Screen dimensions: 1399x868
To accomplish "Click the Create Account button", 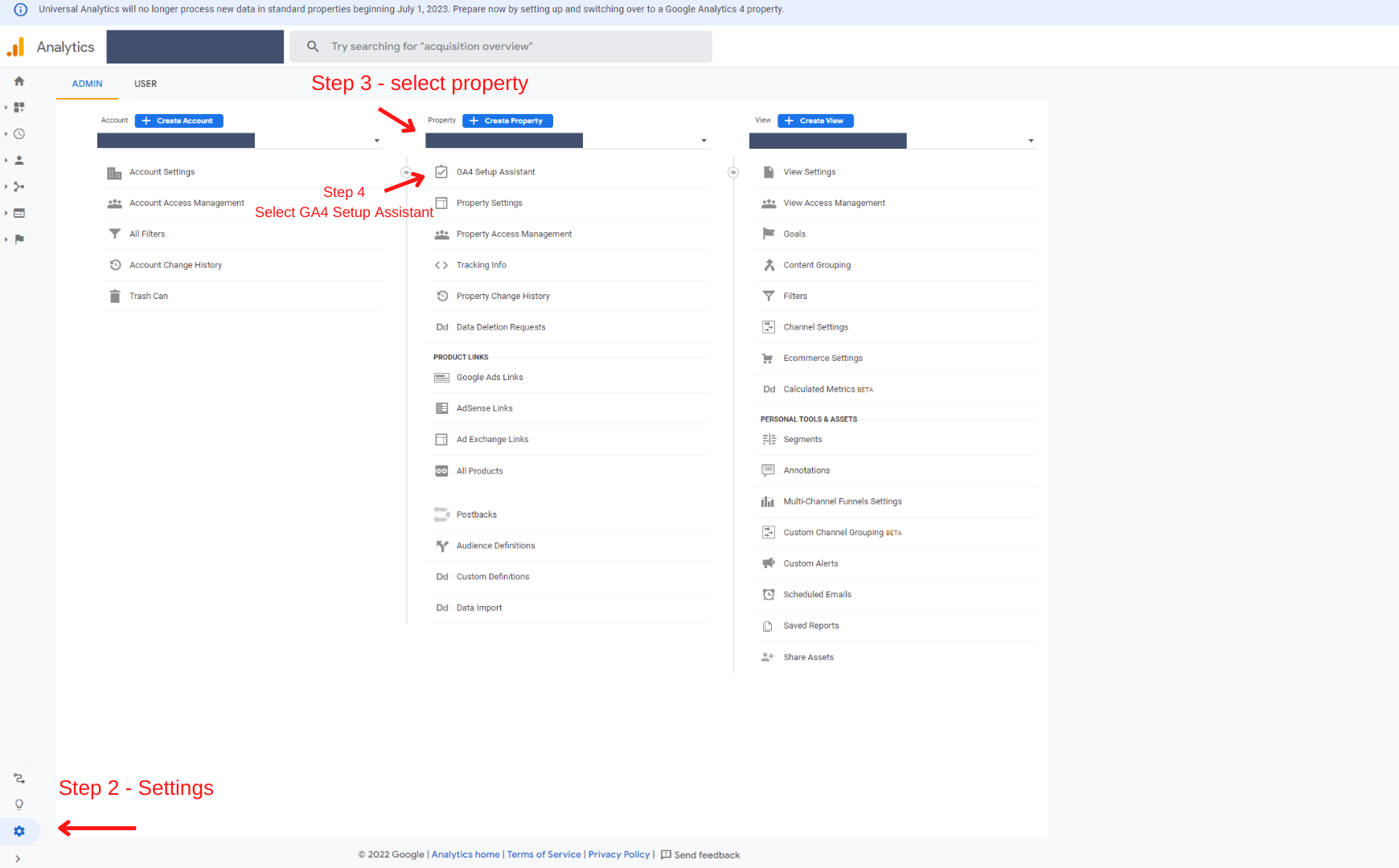I will click(x=178, y=121).
